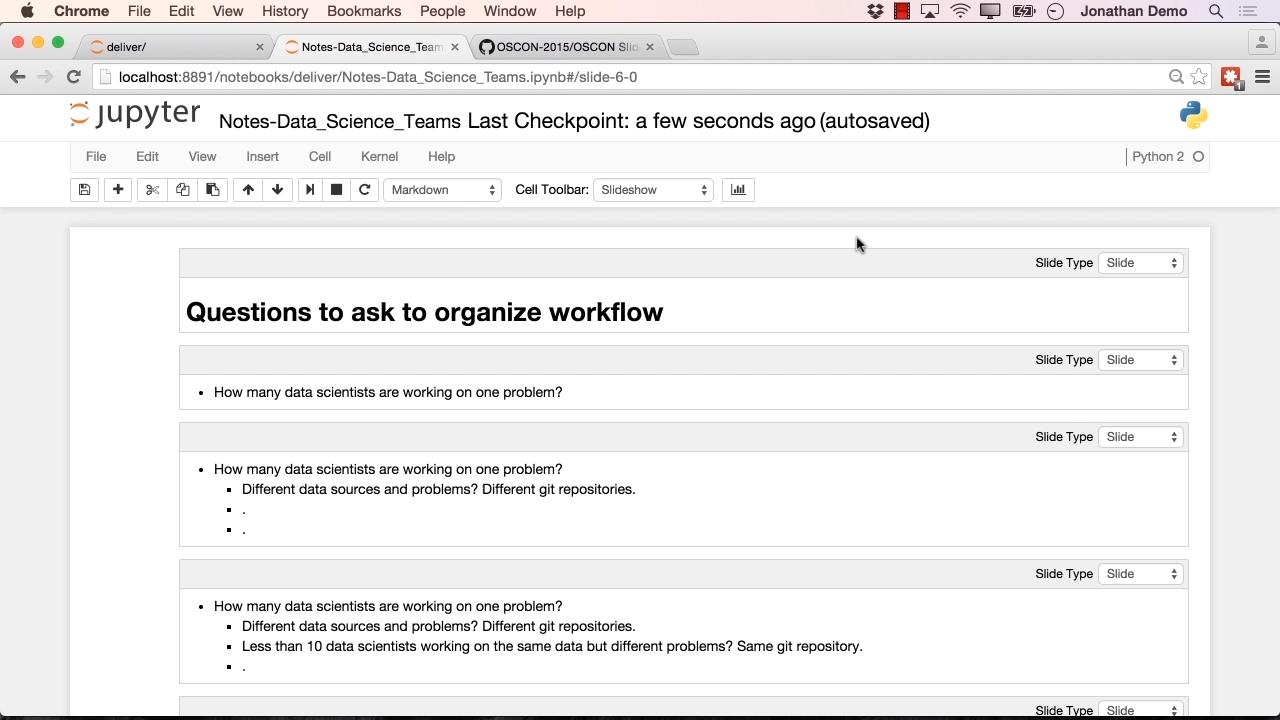
Task: Click the Jupyter logo
Action: [x=135, y=115]
